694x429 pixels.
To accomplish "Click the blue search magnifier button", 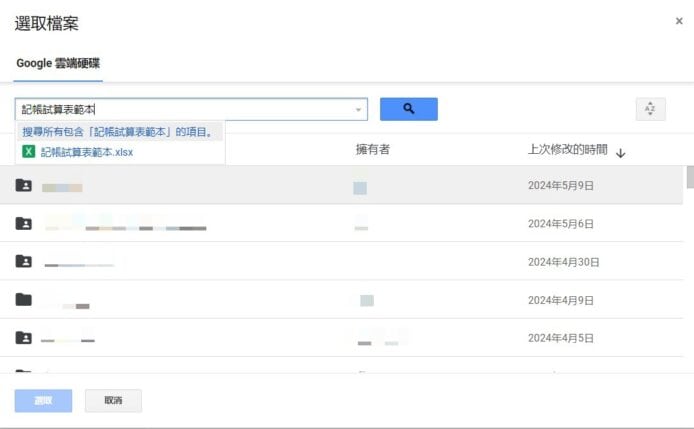I will point(408,109).
